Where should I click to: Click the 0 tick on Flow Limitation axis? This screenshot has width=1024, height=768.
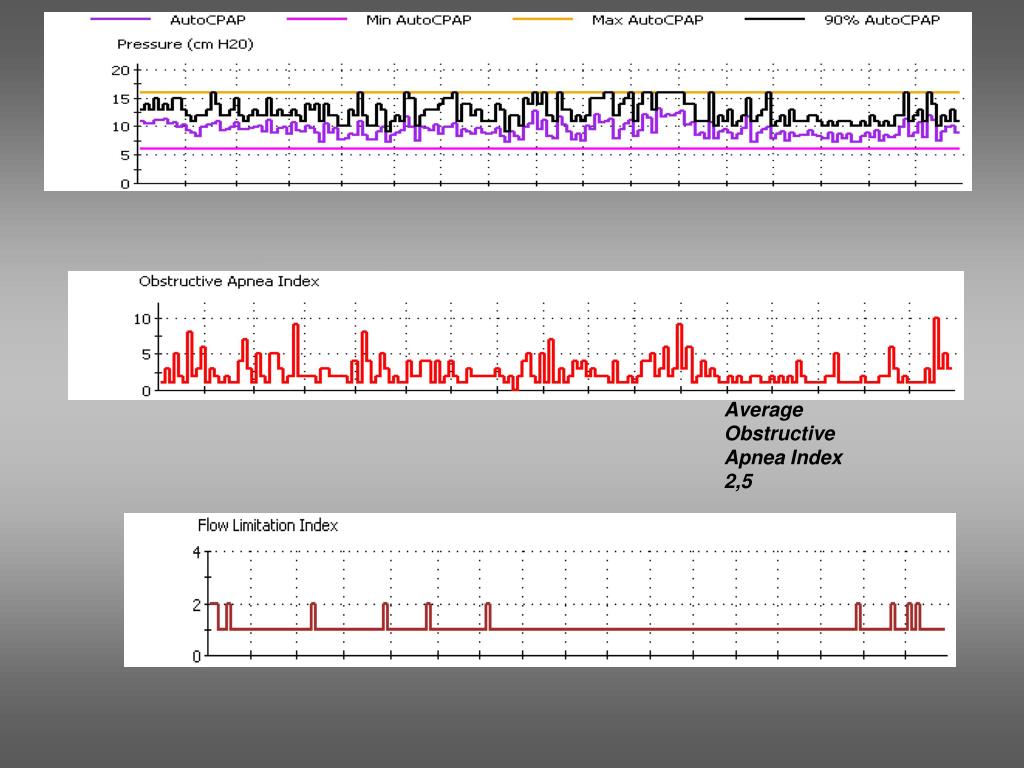coord(197,656)
